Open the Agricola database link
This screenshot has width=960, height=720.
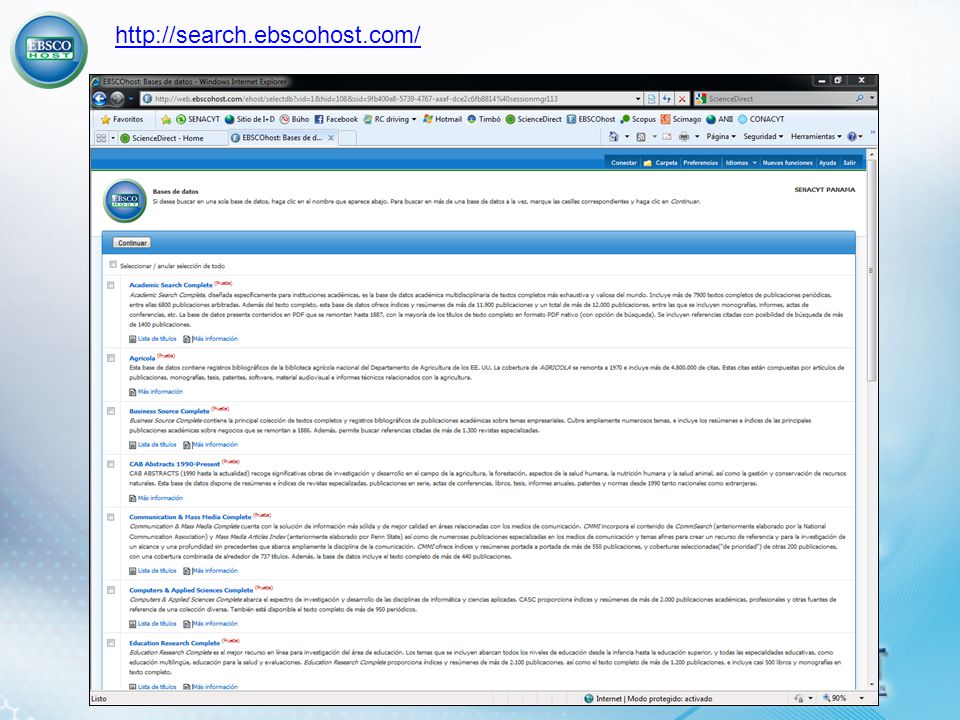142,358
